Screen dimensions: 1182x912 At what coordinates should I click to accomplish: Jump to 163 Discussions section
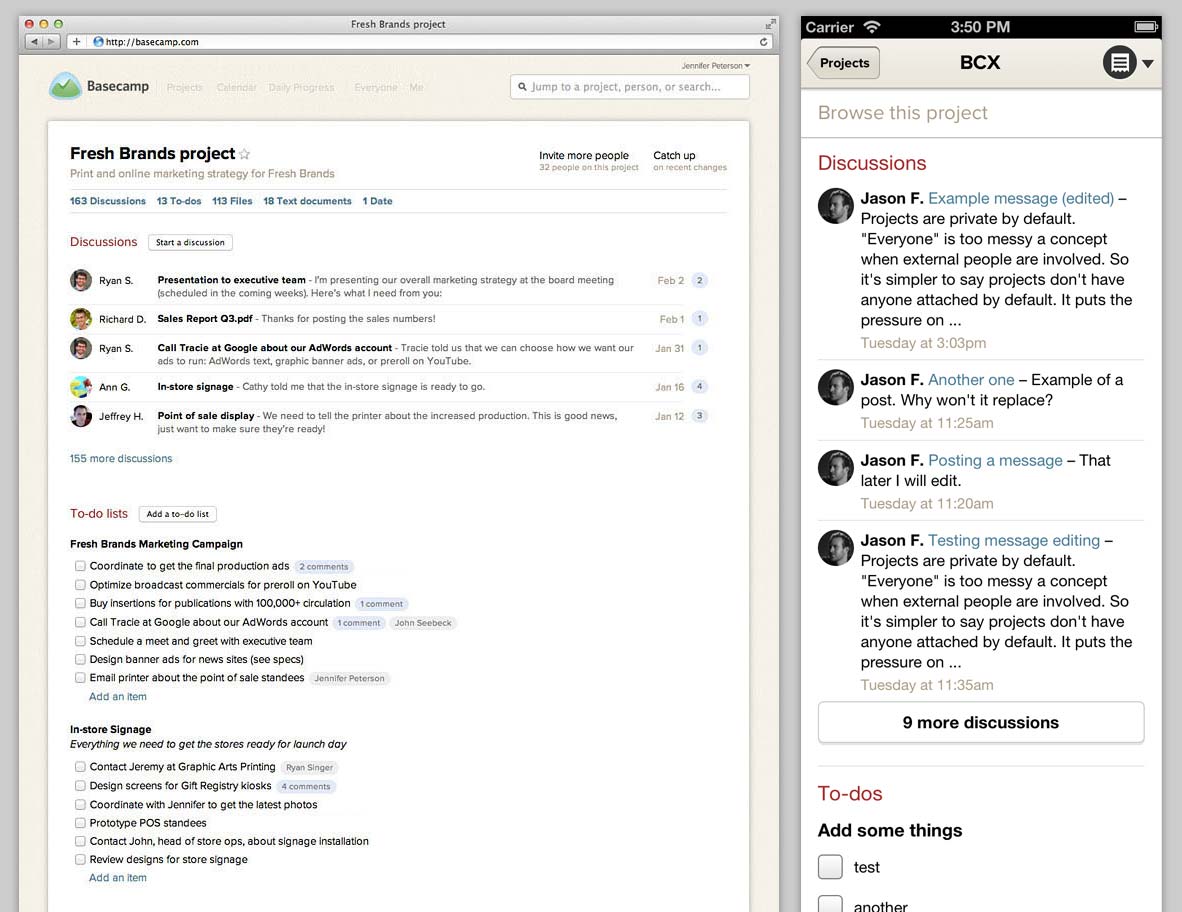tap(108, 201)
